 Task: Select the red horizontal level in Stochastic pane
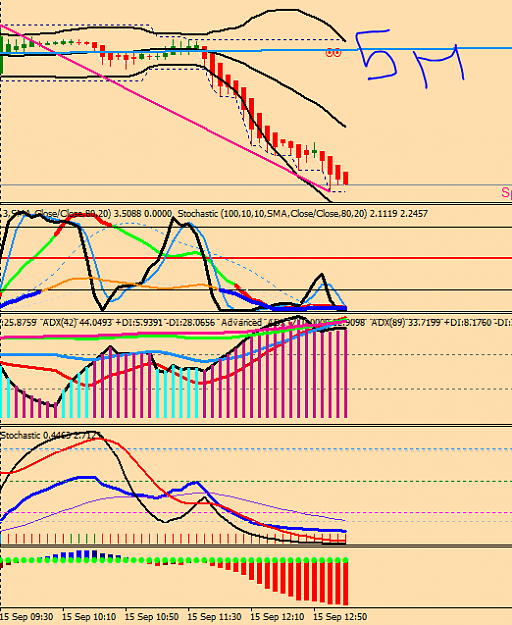(x=256, y=258)
